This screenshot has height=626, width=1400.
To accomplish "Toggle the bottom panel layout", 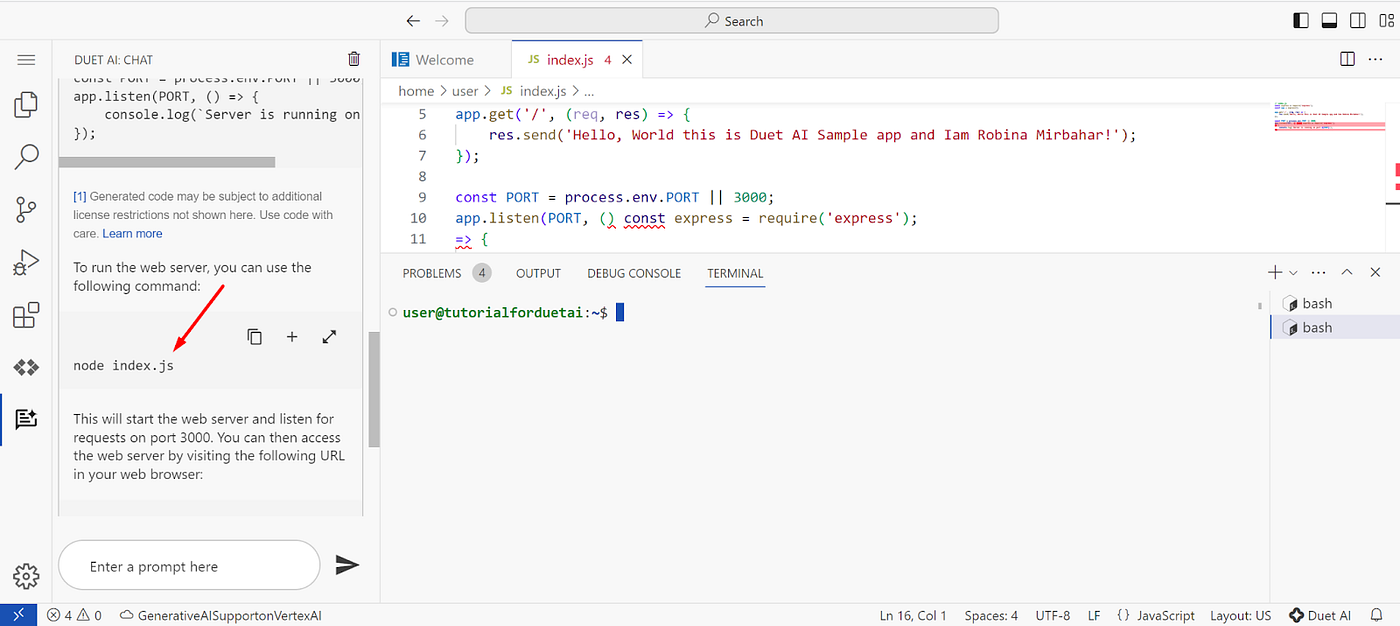I will point(1329,20).
